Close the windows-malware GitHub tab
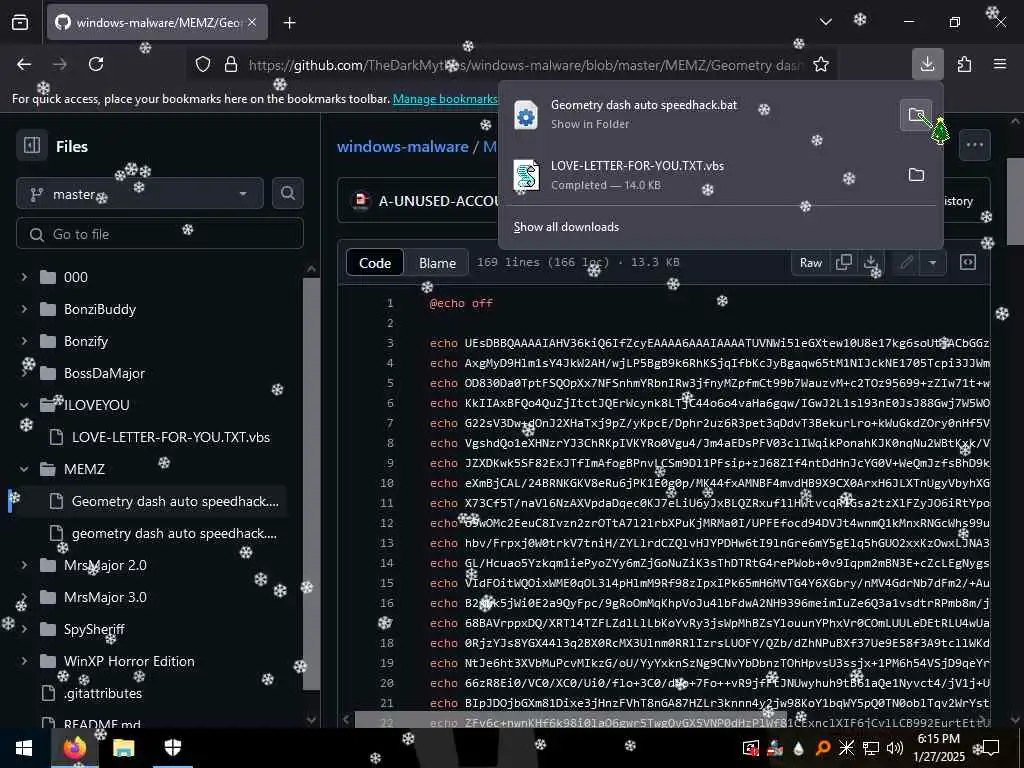 pos(252,22)
